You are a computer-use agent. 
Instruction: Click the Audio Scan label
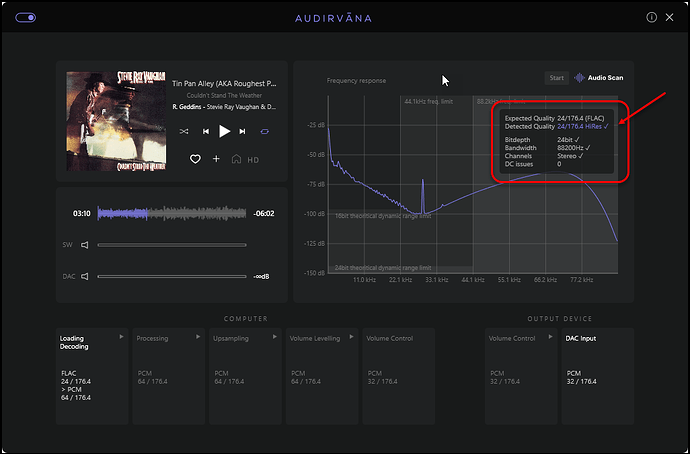(x=606, y=78)
